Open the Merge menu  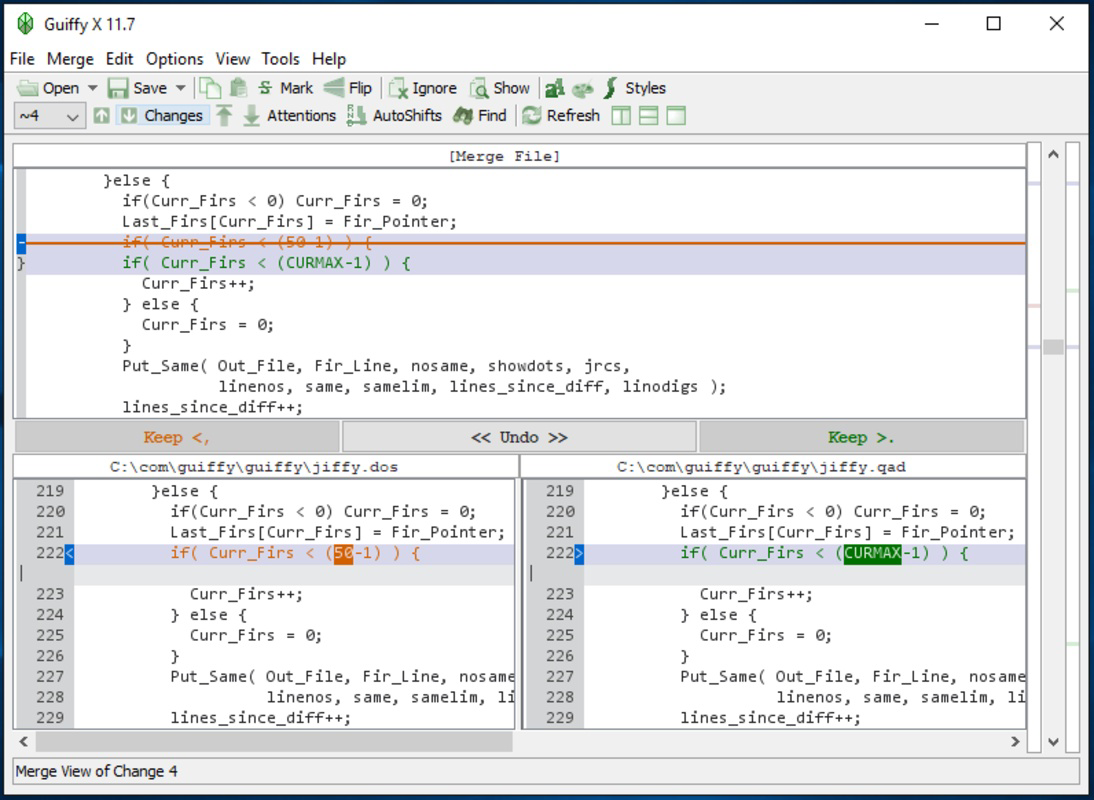coord(70,58)
